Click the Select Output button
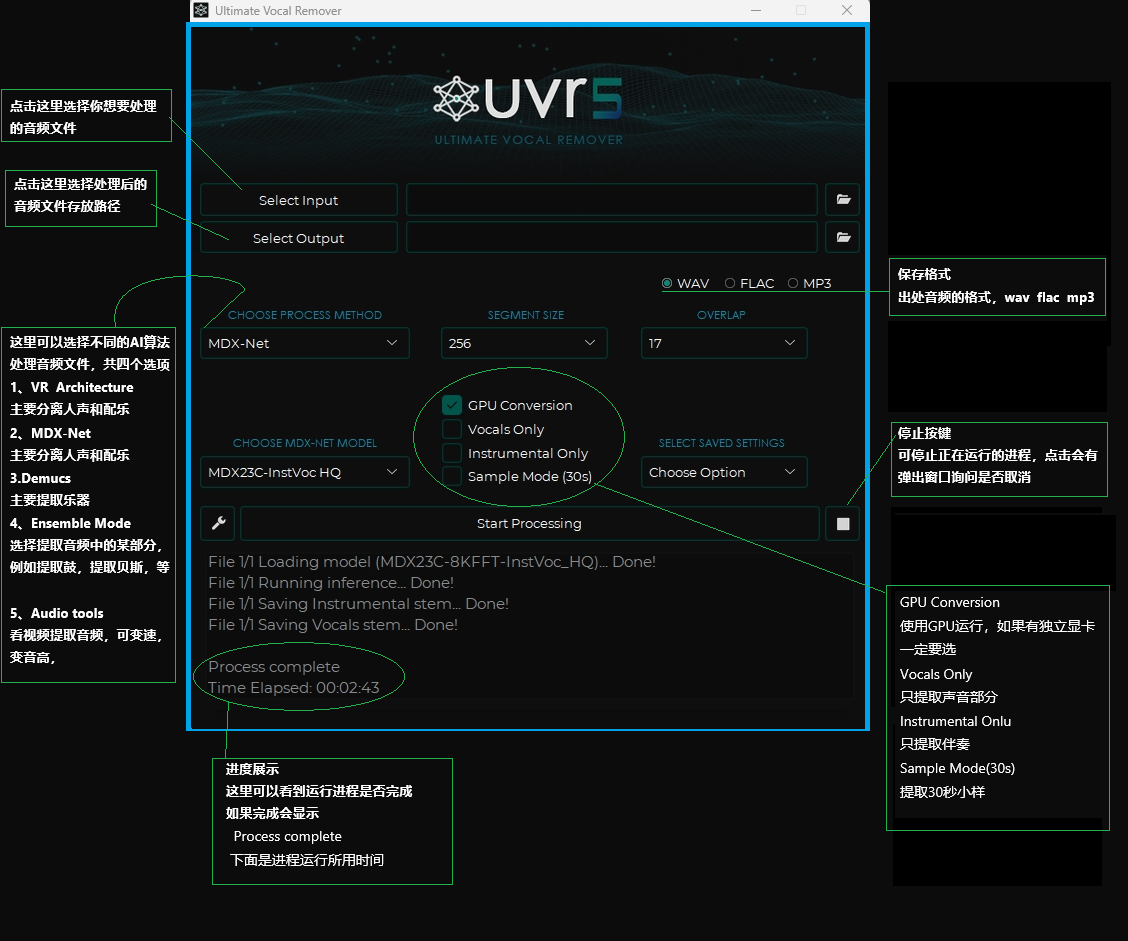 tap(299, 237)
